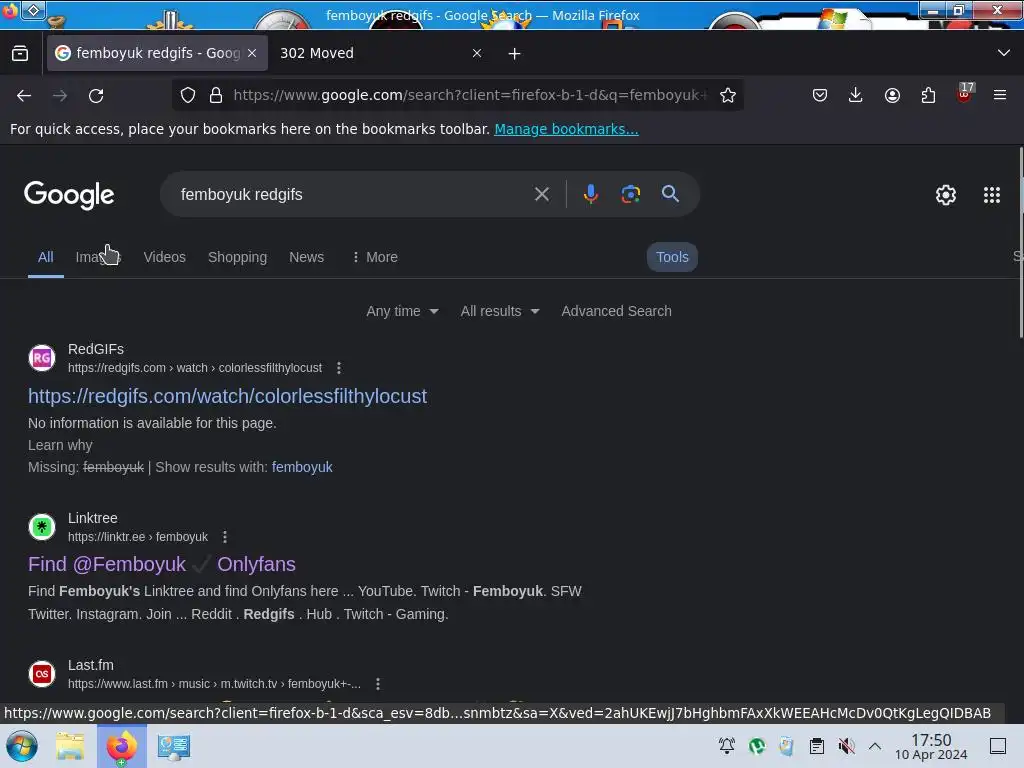Open the List all tabs dropdown
This screenshot has height=768, width=1024.
(1004, 53)
